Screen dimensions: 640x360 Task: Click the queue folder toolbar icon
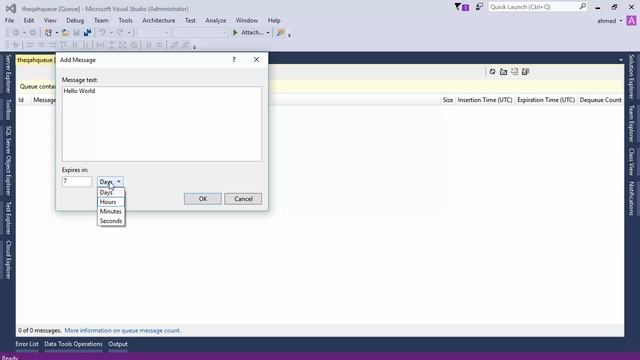click(503, 72)
